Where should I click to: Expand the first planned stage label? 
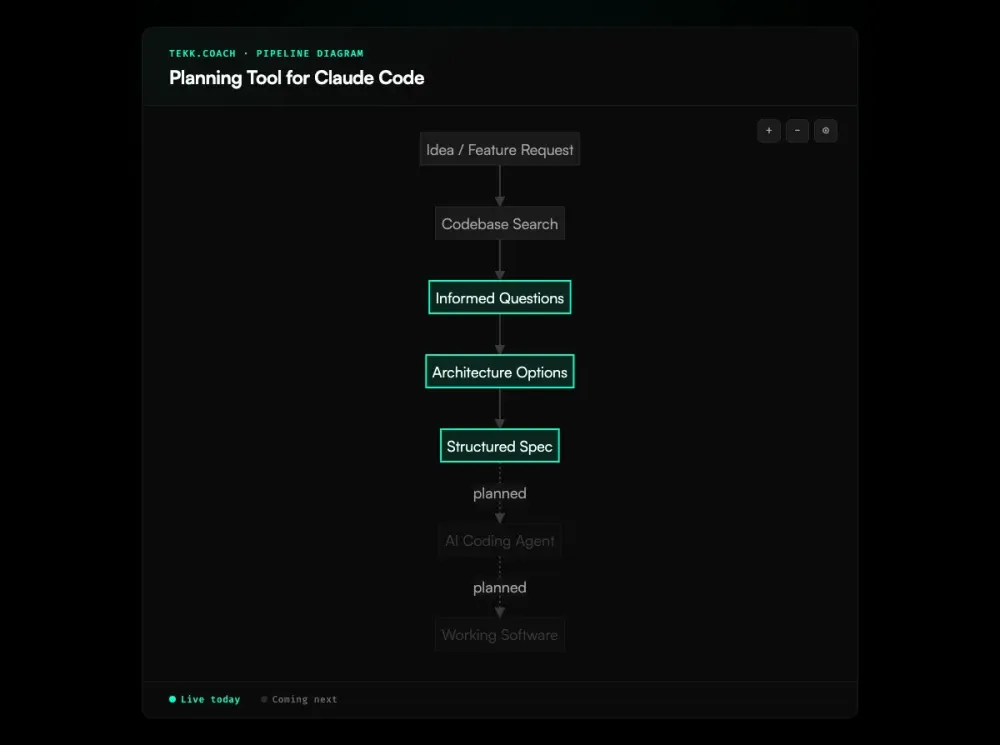(499, 493)
